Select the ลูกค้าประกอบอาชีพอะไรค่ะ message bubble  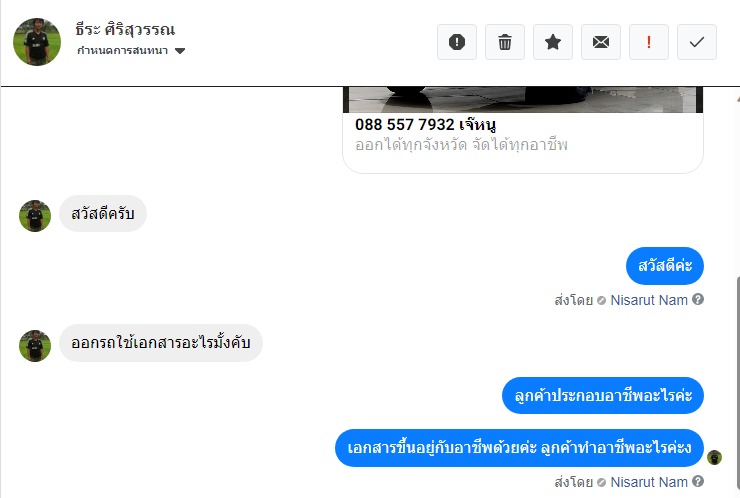pos(603,396)
